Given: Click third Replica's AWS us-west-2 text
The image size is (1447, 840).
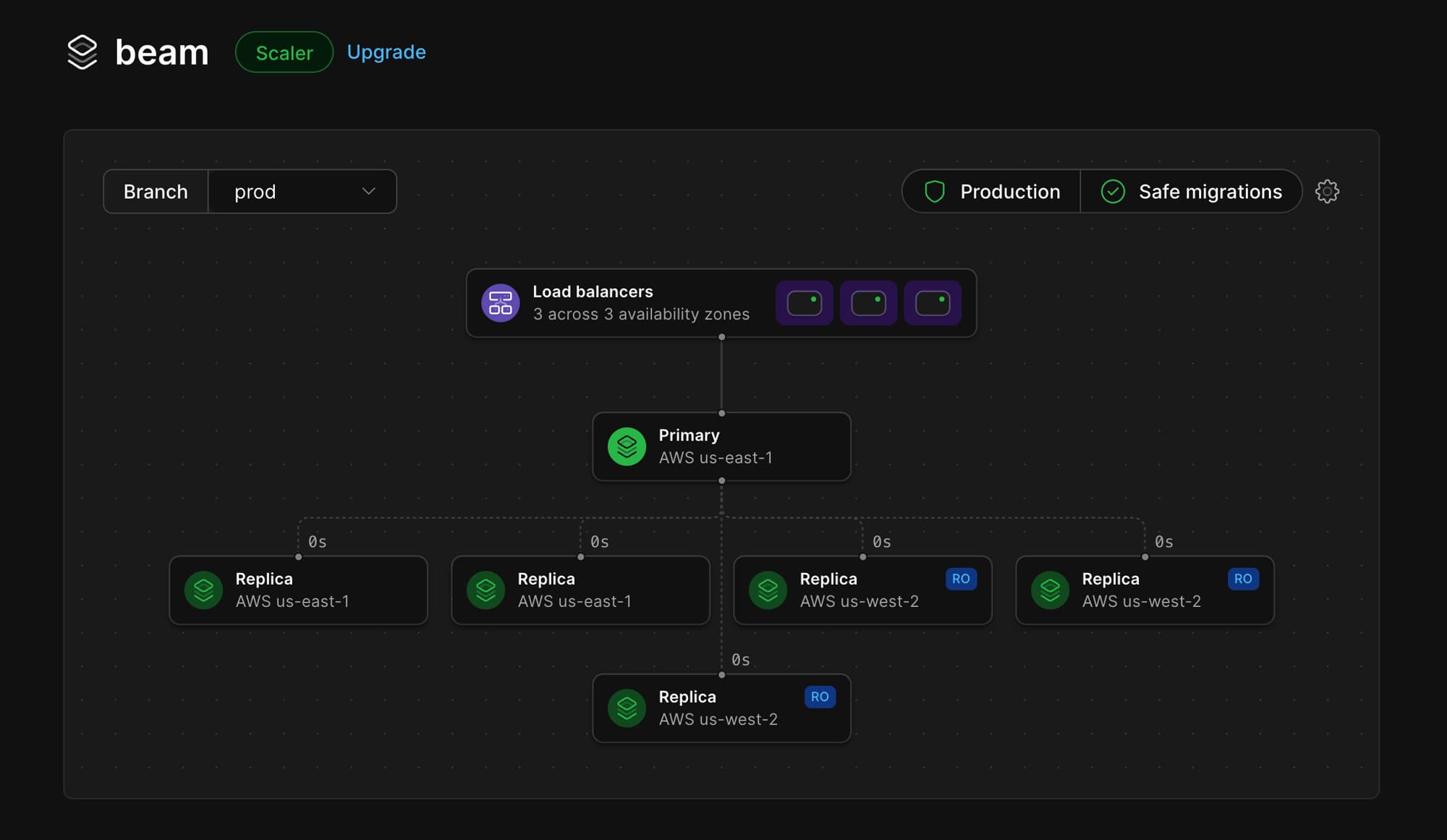Looking at the screenshot, I should [859, 601].
